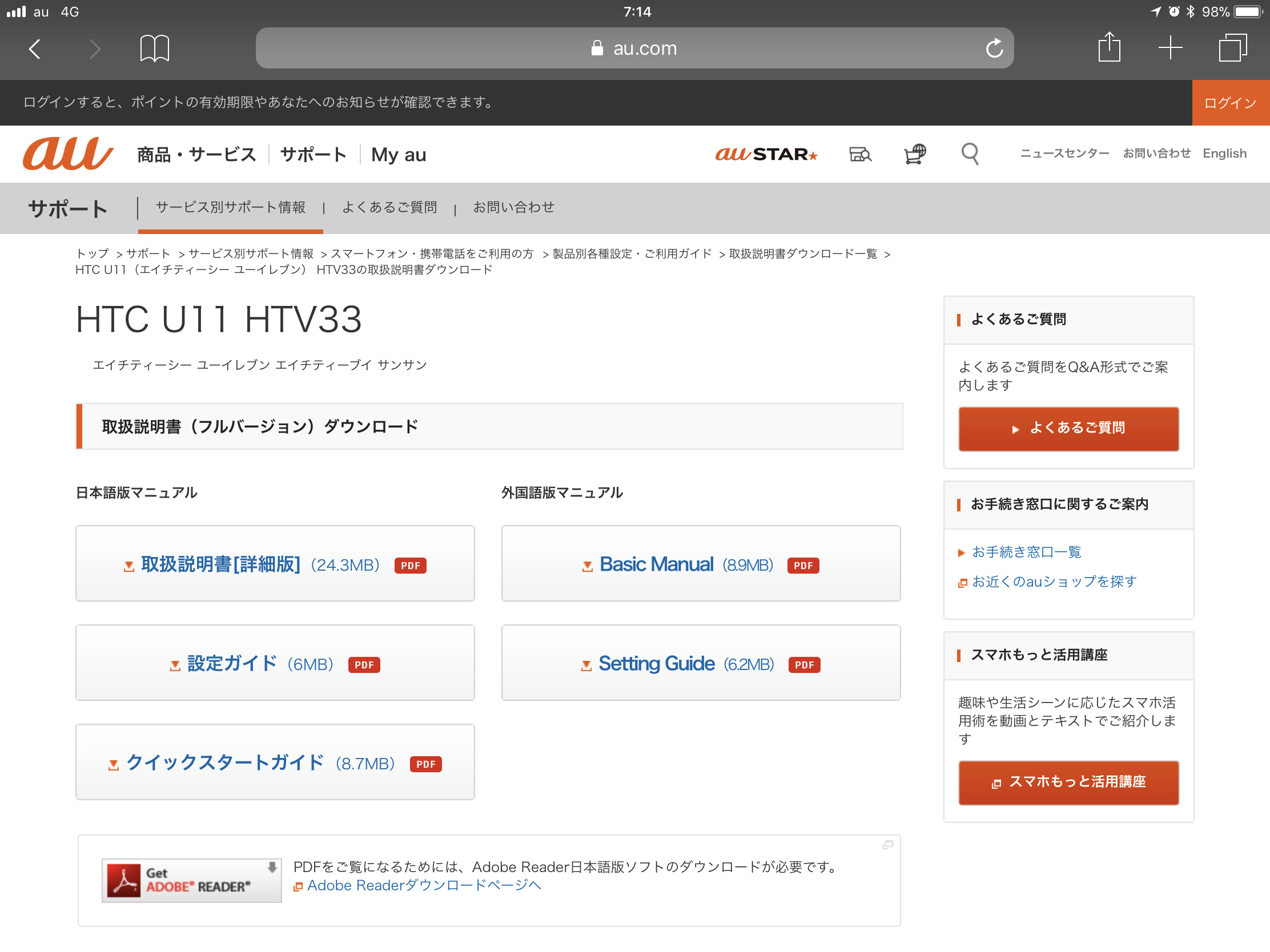Click トップ breadcrumb

click(x=92, y=253)
